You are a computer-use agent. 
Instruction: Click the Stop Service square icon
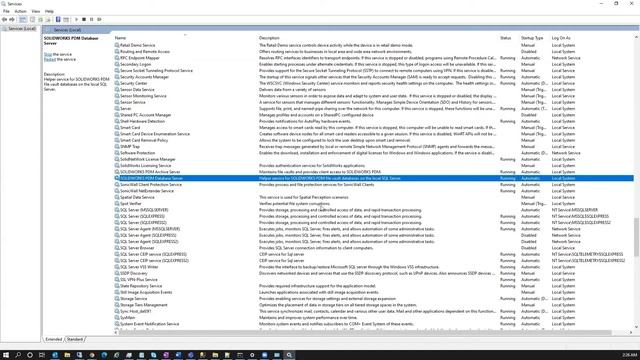tap(84, 20)
